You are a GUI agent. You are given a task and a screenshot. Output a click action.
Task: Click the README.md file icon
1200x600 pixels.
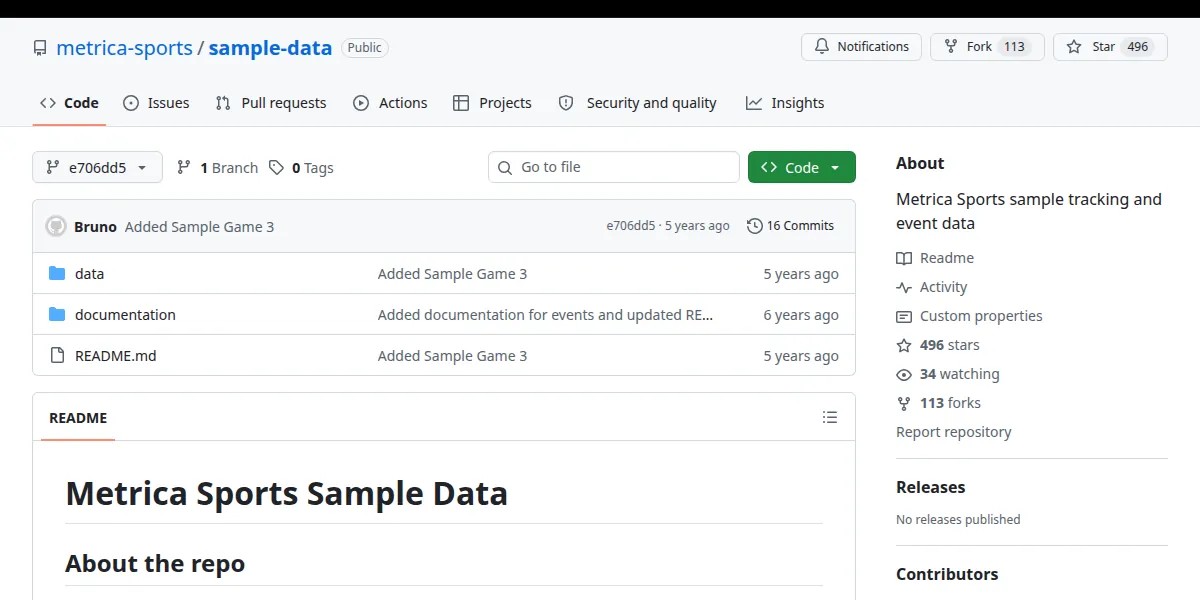click(57, 356)
